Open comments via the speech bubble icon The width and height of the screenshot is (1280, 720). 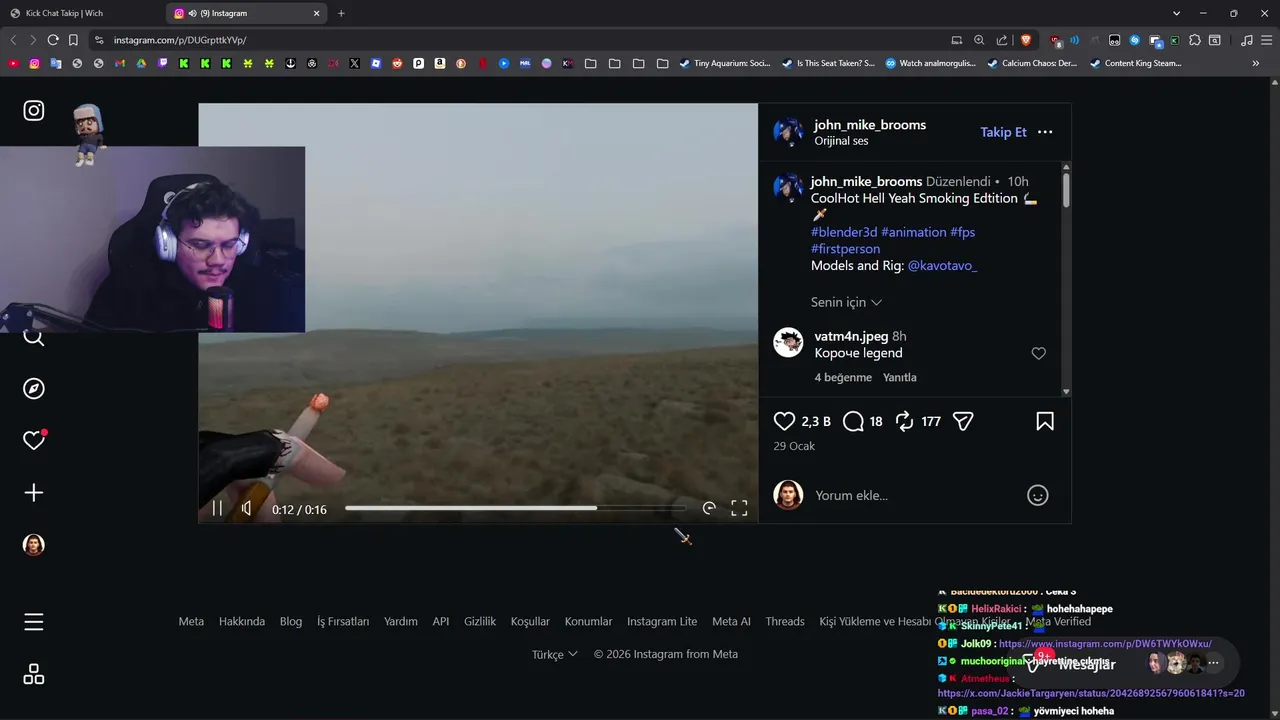[x=853, y=422]
